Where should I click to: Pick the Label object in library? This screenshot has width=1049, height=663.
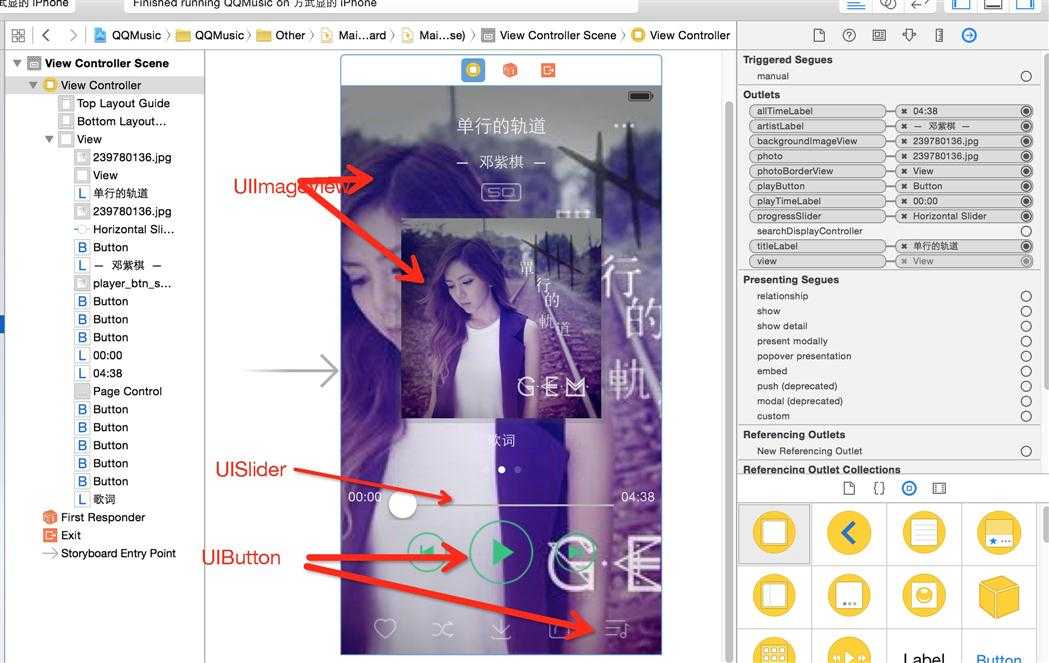[x=924, y=656]
